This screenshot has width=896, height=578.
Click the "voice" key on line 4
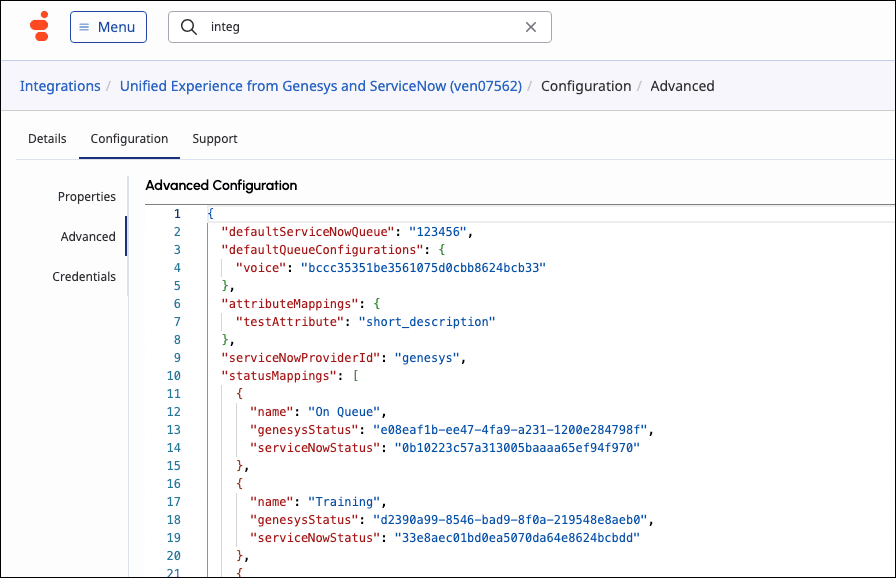pos(261,268)
